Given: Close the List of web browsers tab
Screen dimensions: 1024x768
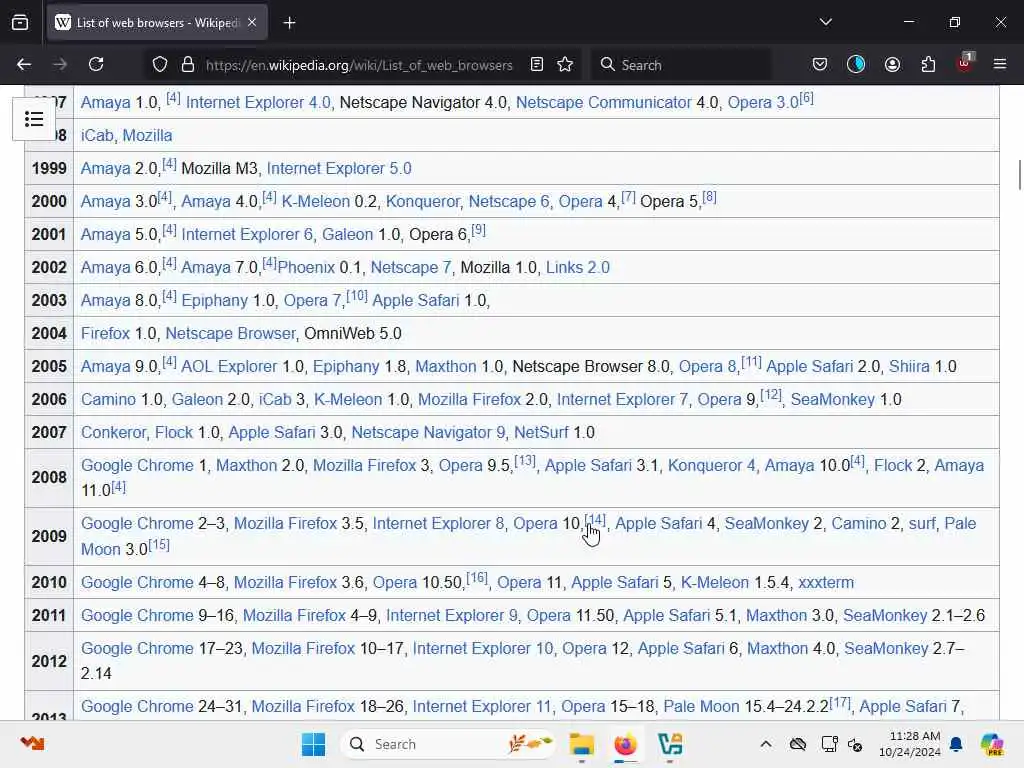Looking at the screenshot, I should pyautogui.click(x=252, y=22).
